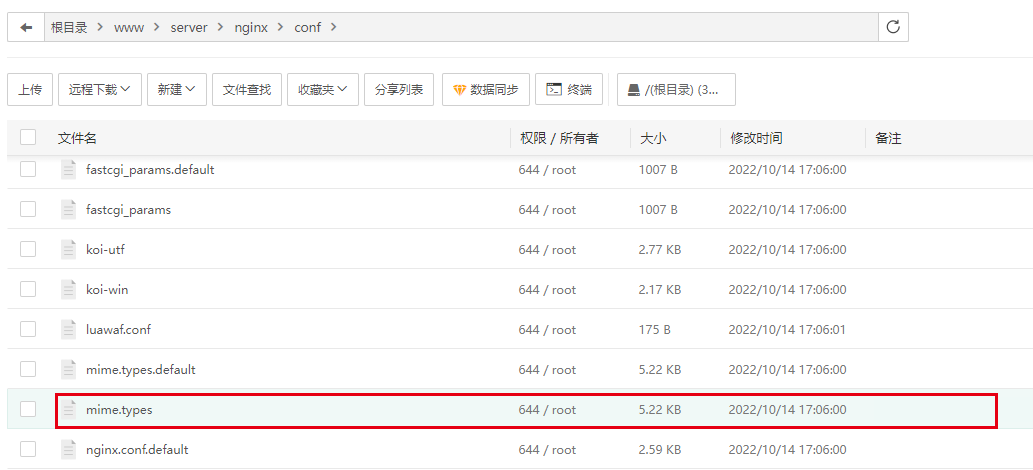This screenshot has width=1033, height=470.
Task: Sort by 文件名 column header
Action: click(x=78, y=138)
